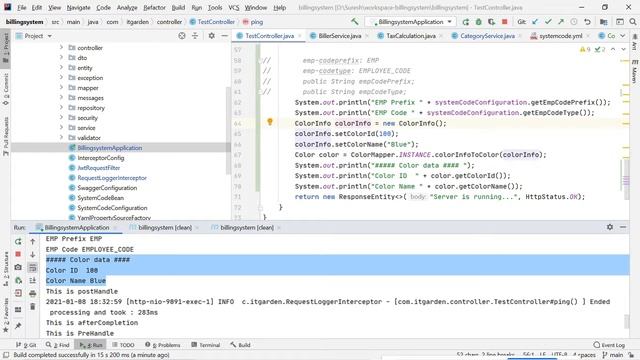
Task: Open Git history clock icon
Action: pos(574,22)
